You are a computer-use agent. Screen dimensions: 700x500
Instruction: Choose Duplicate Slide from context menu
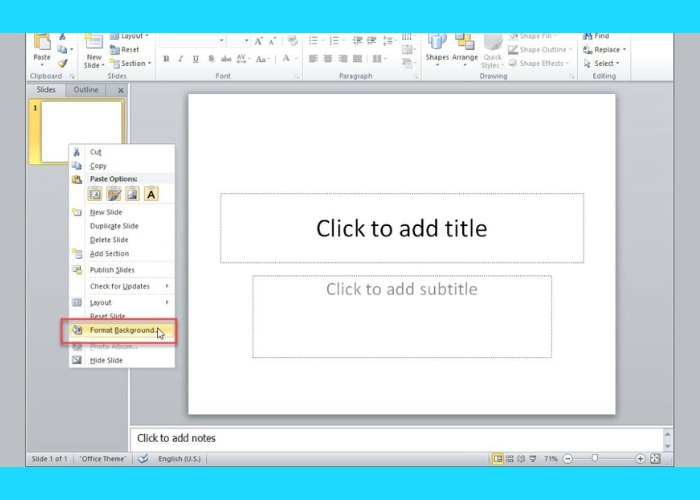point(122,226)
